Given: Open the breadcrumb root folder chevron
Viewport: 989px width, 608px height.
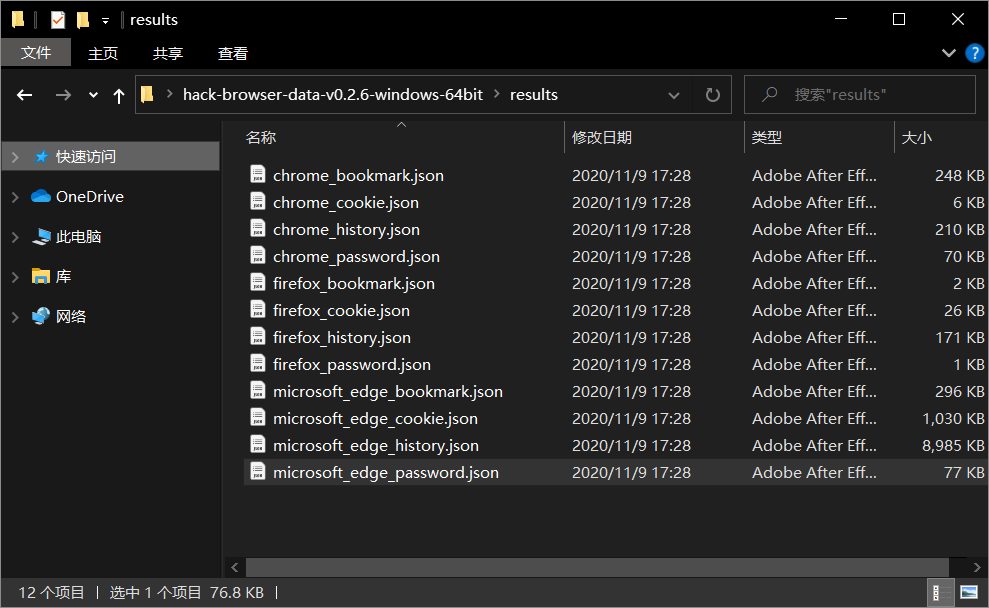Looking at the screenshot, I should [169, 94].
